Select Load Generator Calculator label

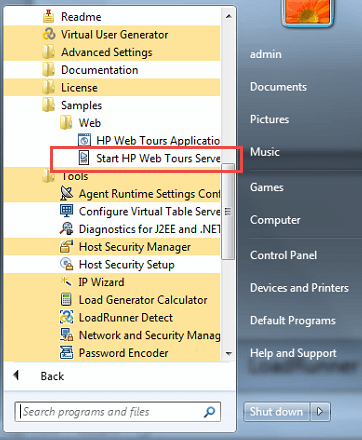(143, 300)
